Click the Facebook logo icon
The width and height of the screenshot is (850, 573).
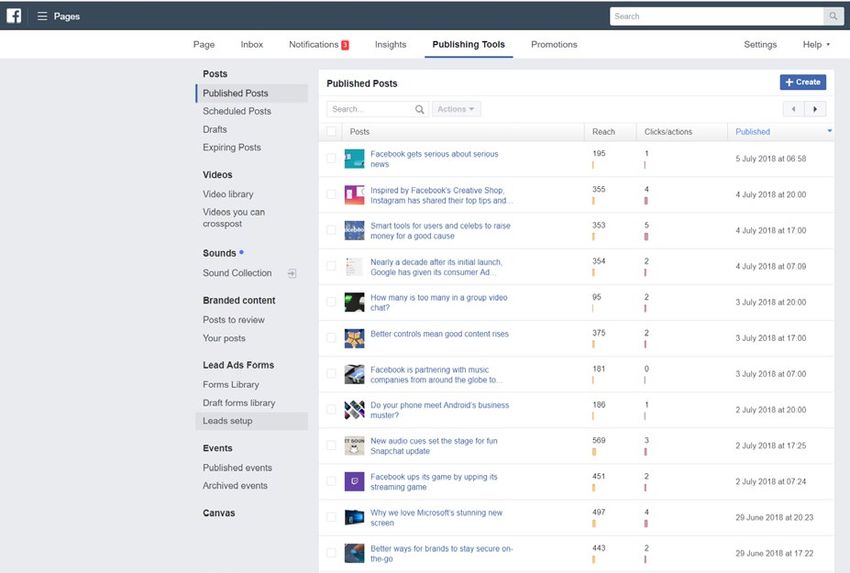[14, 16]
